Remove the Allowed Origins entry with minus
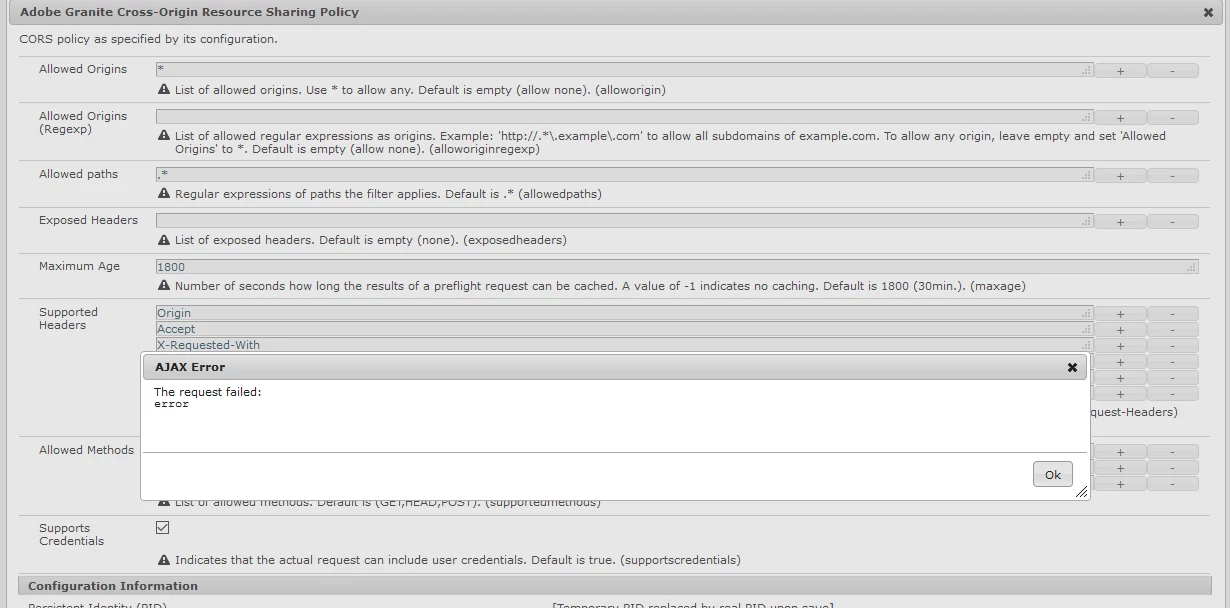The height and width of the screenshot is (608, 1230). coord(1172,71)
